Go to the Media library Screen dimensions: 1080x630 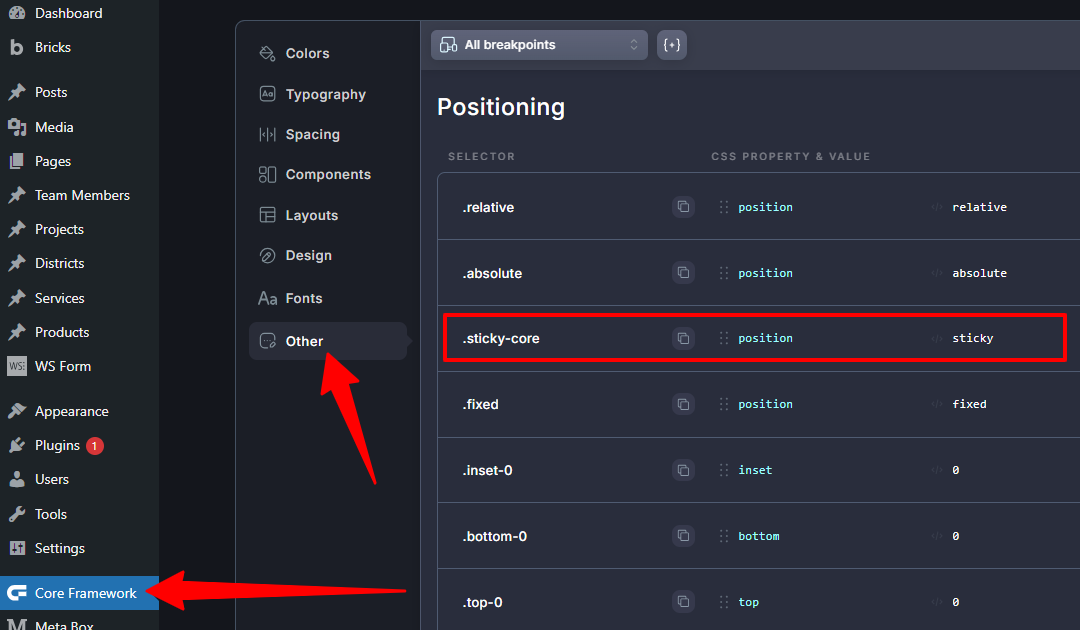54,127
